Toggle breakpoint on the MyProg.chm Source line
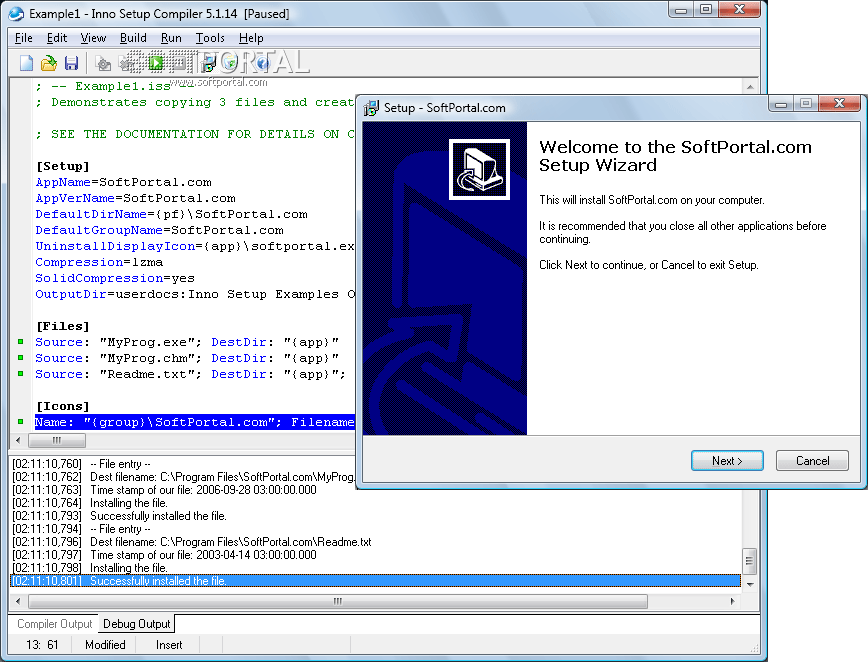This screenshot has width=868, height=662. 20,358
